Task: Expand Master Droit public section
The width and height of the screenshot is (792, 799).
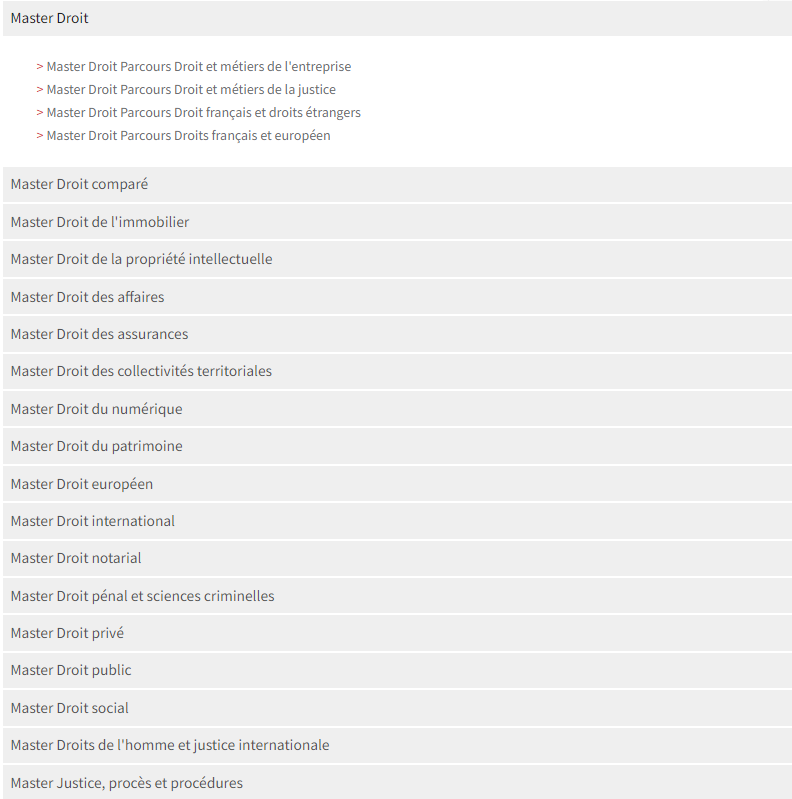Action: [397, 671]
